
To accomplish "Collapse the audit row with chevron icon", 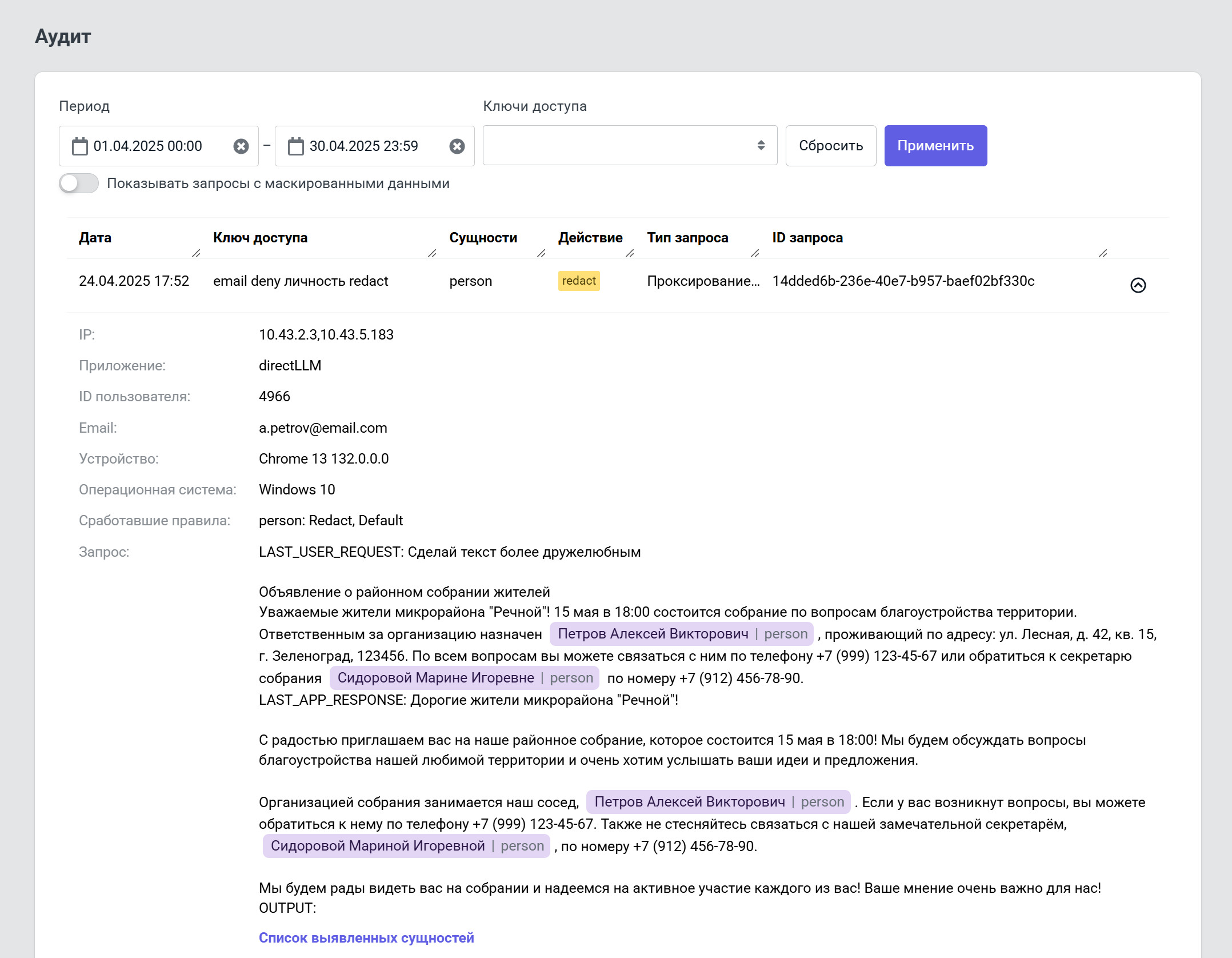I will click(x=1138, y=285).
